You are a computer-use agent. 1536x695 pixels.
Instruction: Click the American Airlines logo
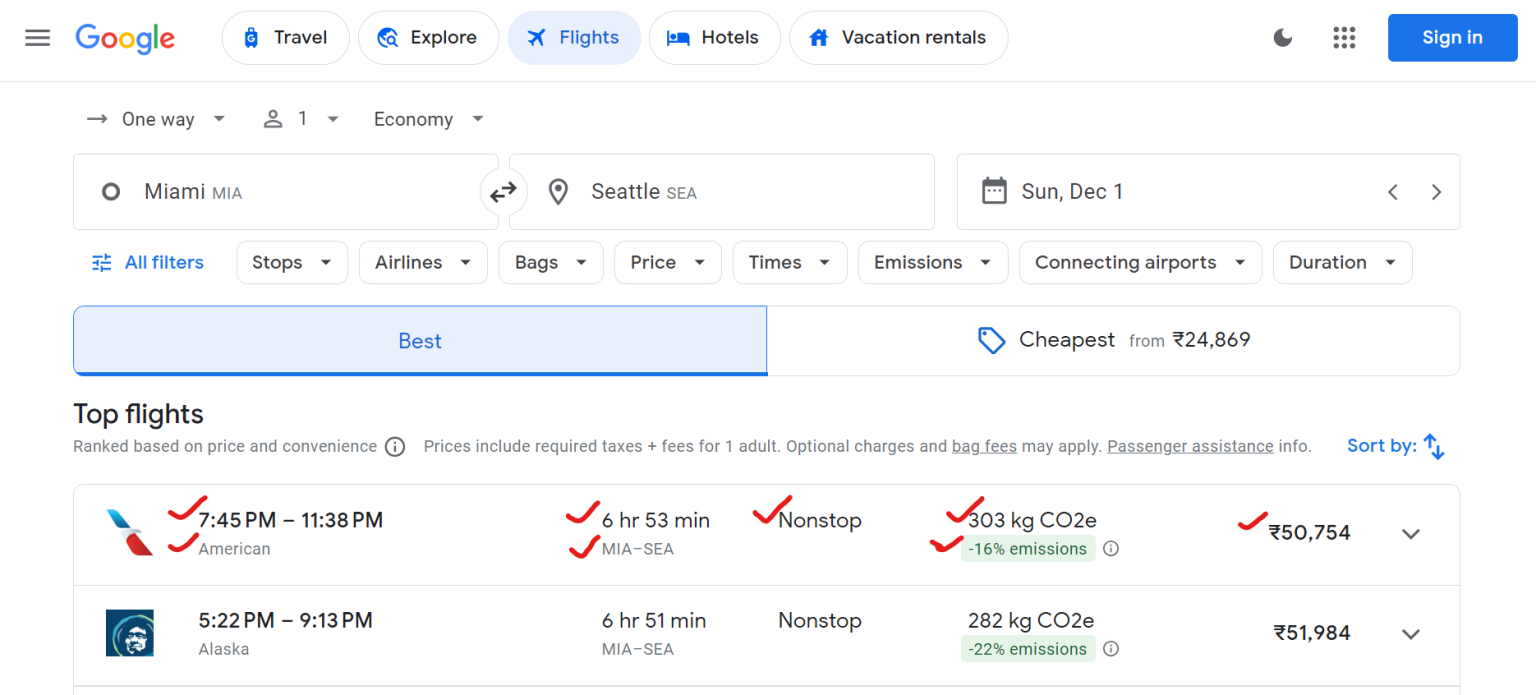[129, 532]
